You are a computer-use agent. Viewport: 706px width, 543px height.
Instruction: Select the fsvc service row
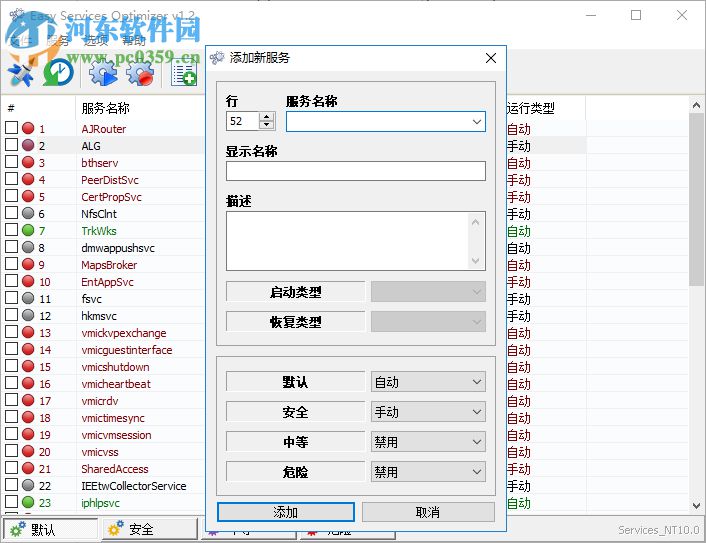[91, 299]
